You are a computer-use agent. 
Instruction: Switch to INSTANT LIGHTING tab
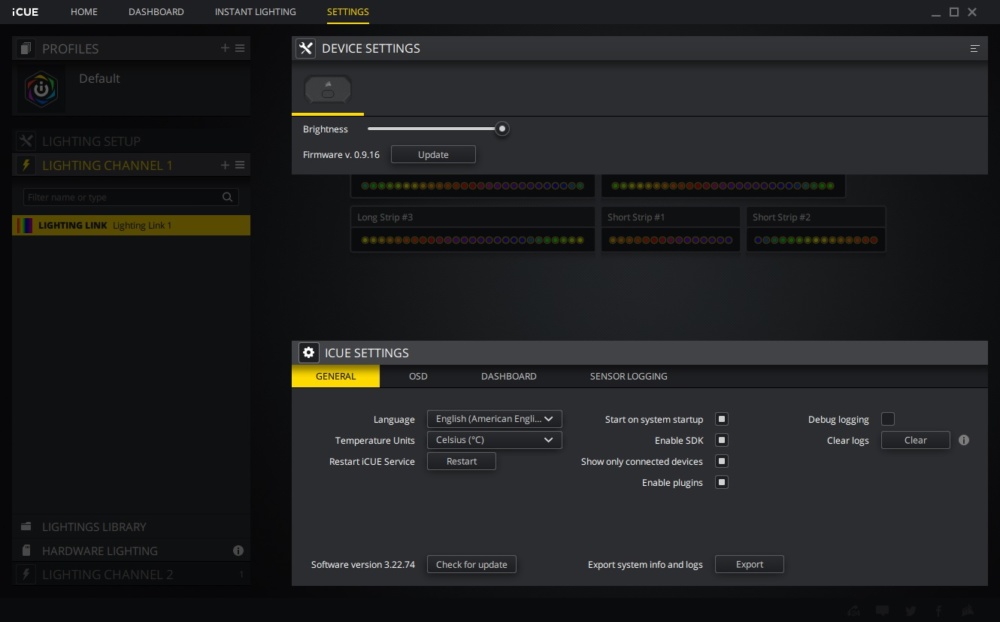255,11
